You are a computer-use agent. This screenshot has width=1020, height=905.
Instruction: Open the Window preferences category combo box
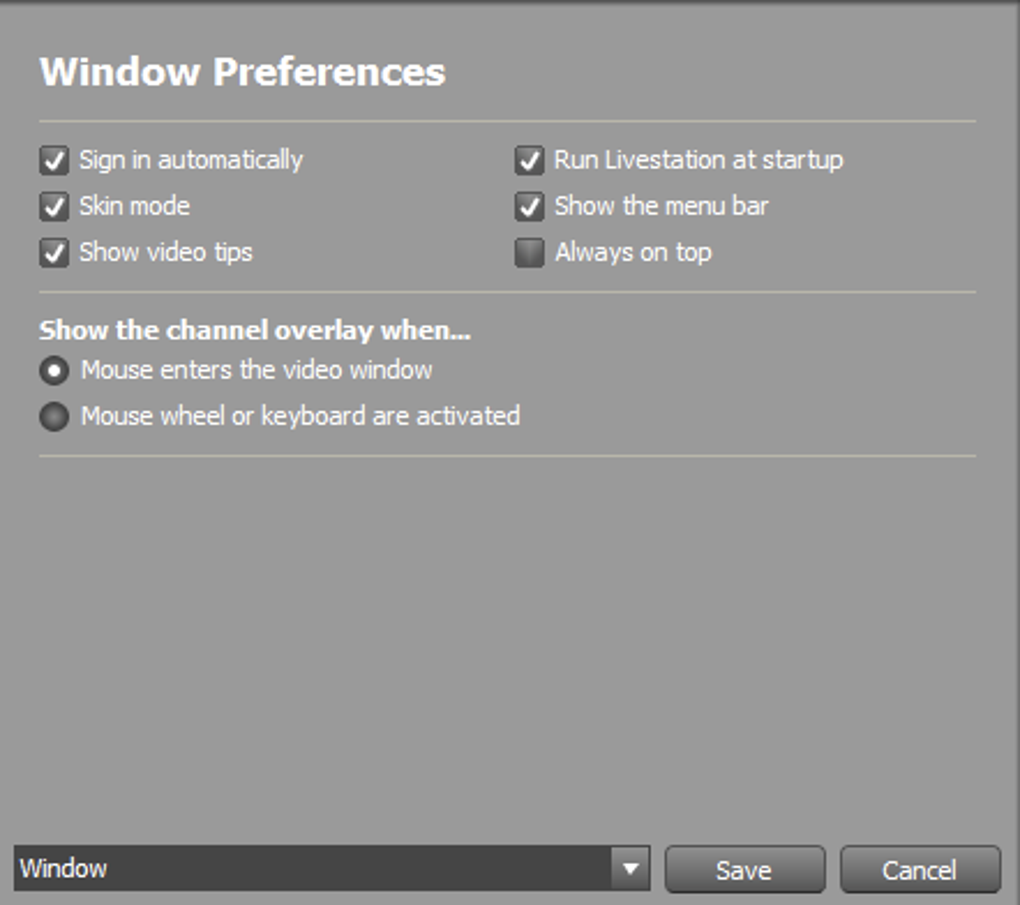(x=332, y=869)
